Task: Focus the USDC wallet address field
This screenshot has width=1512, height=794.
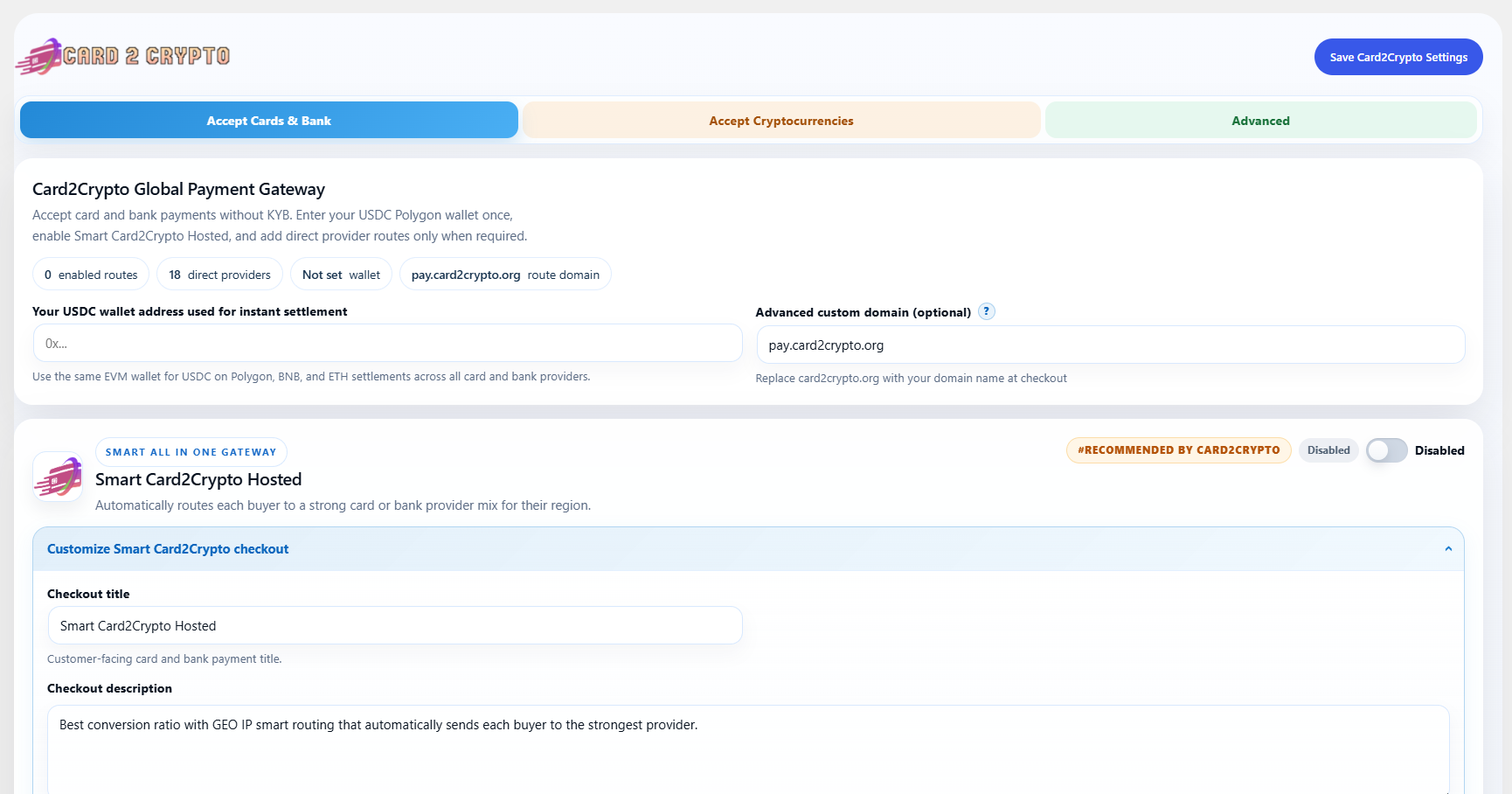Action: click(387, 344)
